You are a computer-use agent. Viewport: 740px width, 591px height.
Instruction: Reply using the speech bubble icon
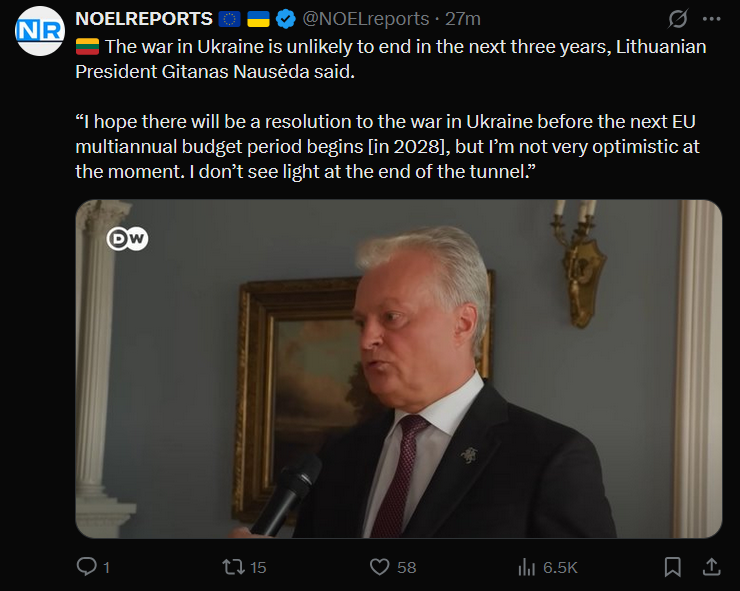click(x=87, y=567)
